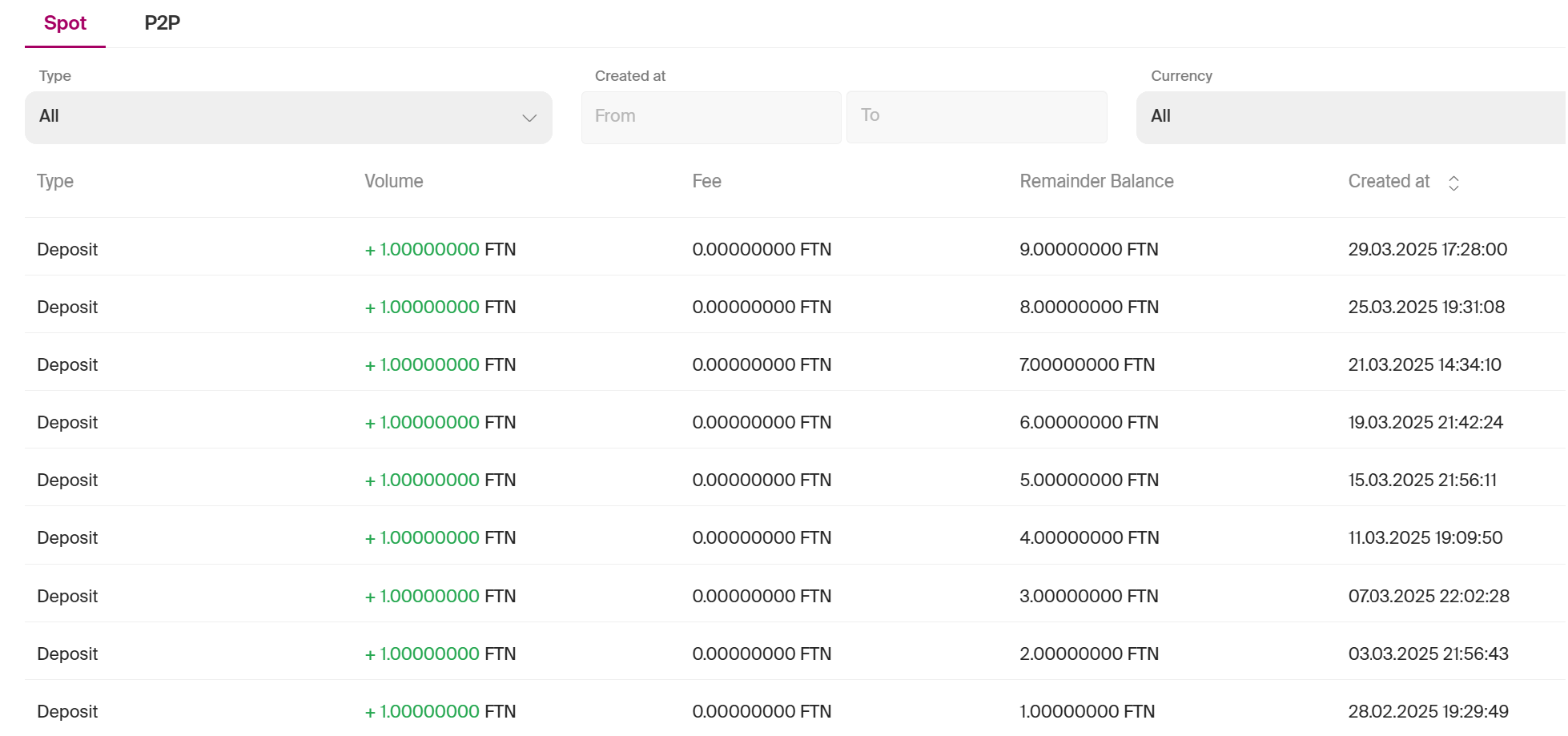Click fee value in the 15.03.2025 row

[x=762, y=481]
